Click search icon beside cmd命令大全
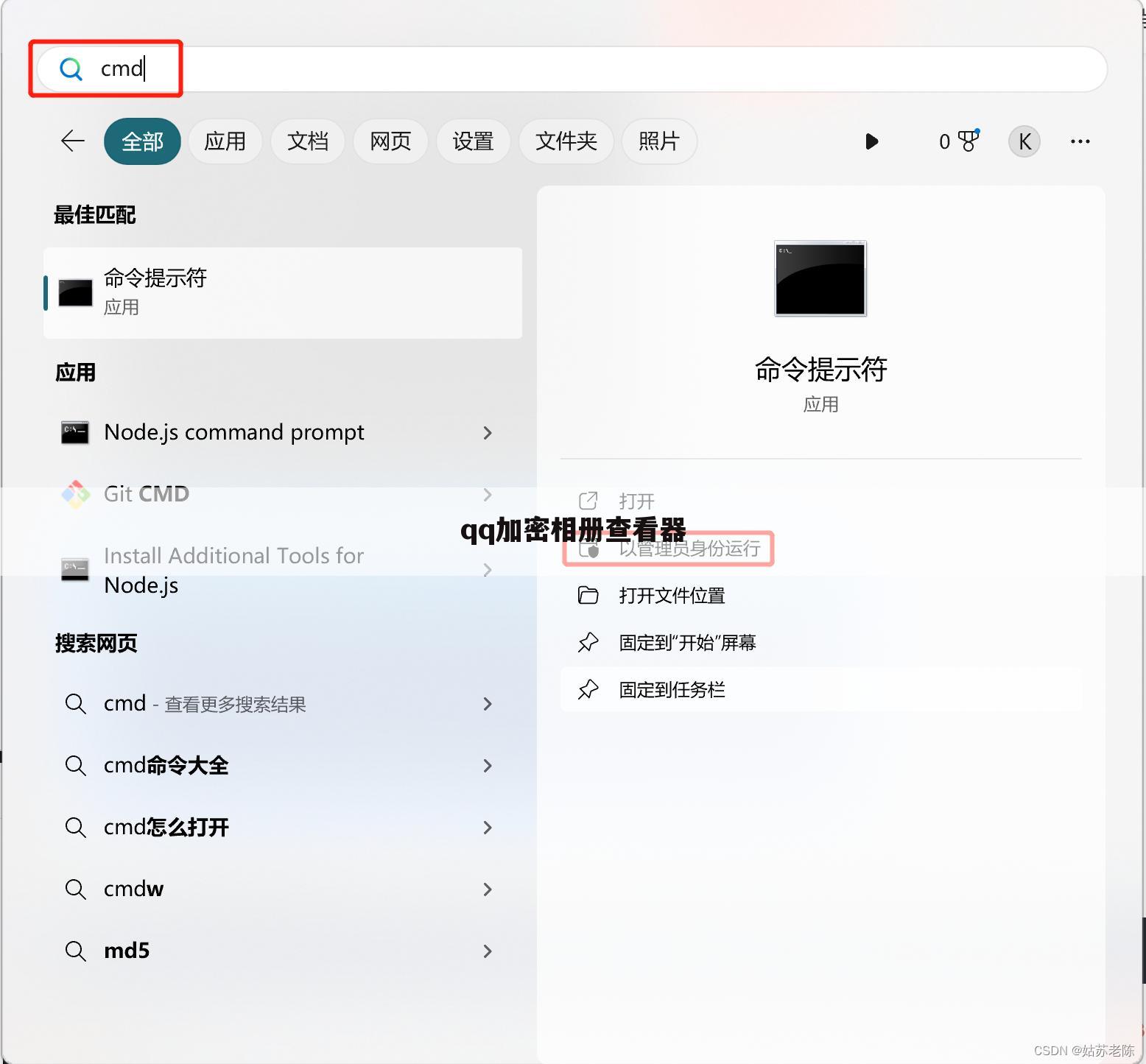This screenshot has height=1064, width=1146. (x=75, y=765)
